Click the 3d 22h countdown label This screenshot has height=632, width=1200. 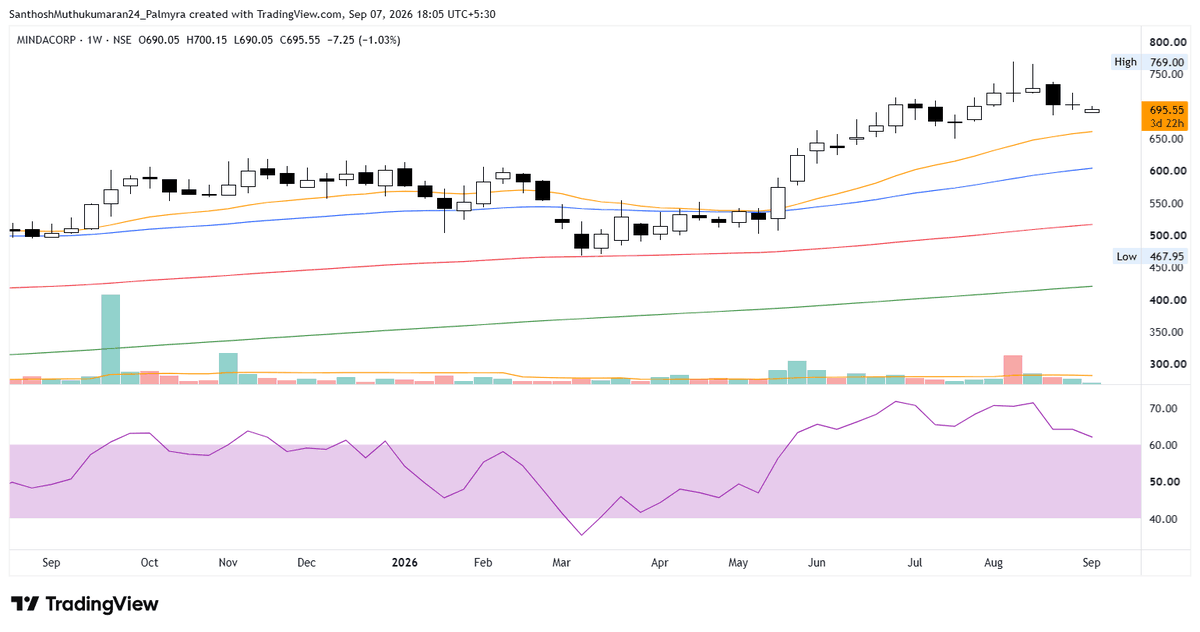tap(1167, 123)
